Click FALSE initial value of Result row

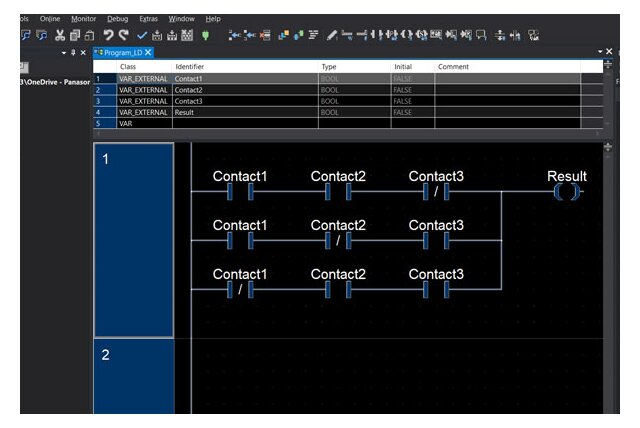click(413, 112)
